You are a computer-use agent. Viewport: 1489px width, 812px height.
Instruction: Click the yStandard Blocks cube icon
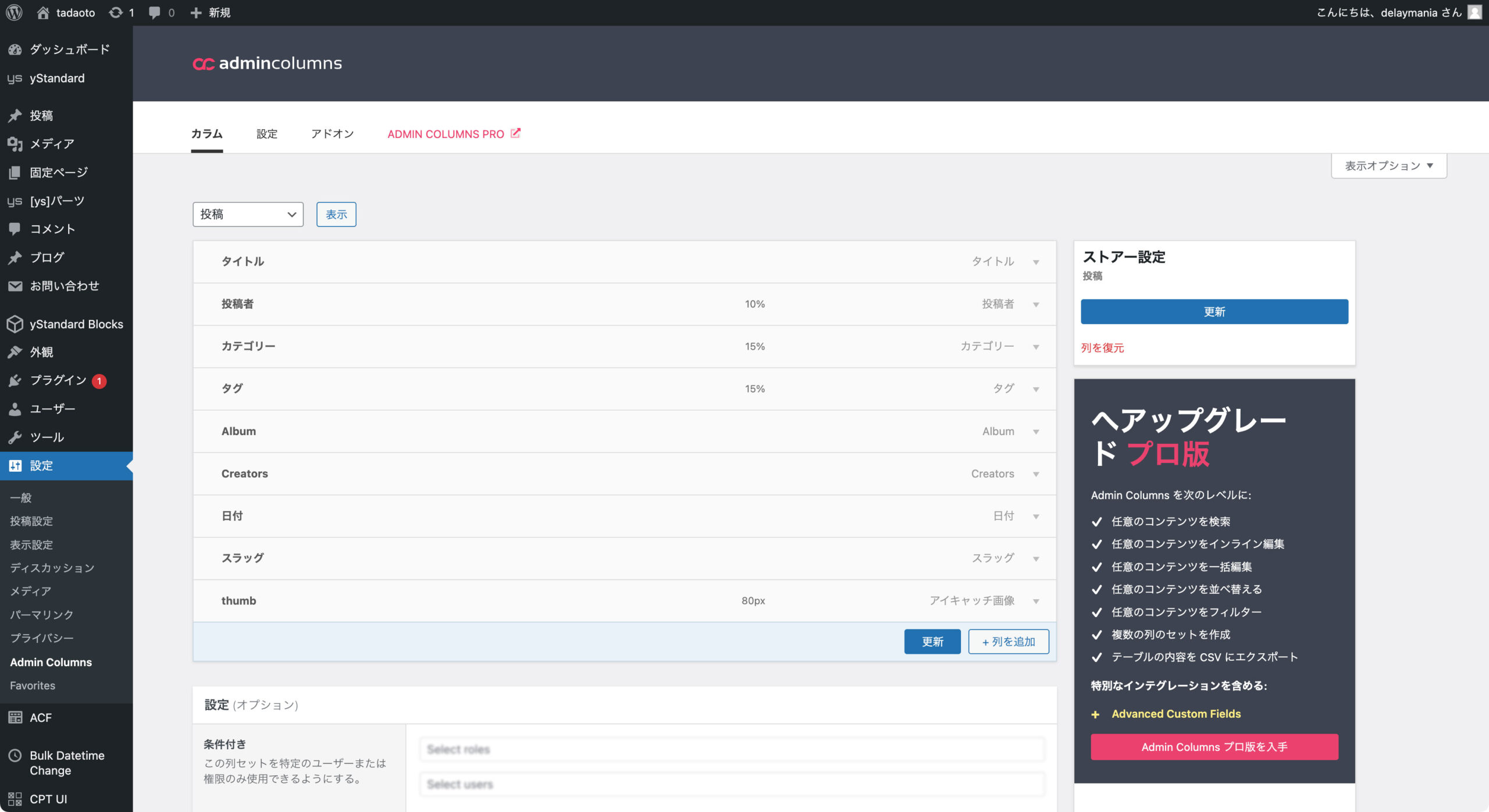[15, 324]
